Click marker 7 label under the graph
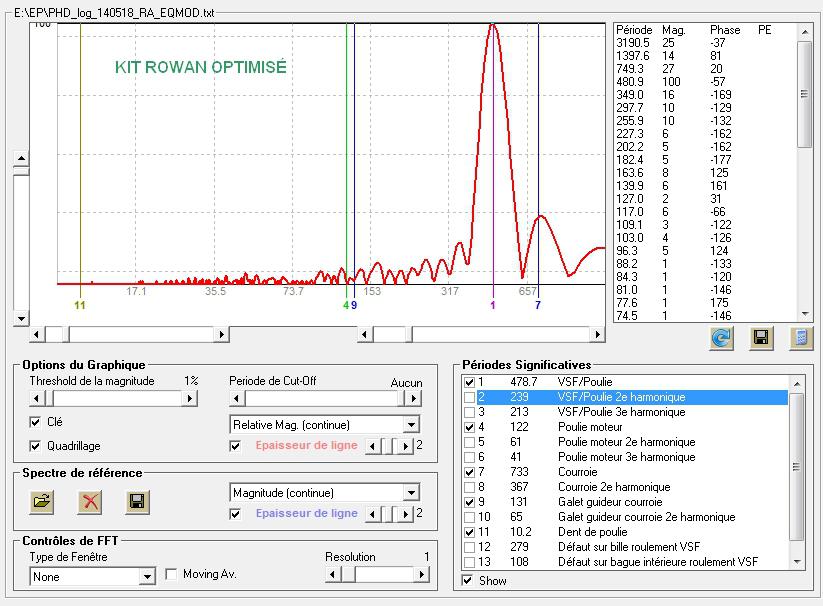 click(538, 305)
